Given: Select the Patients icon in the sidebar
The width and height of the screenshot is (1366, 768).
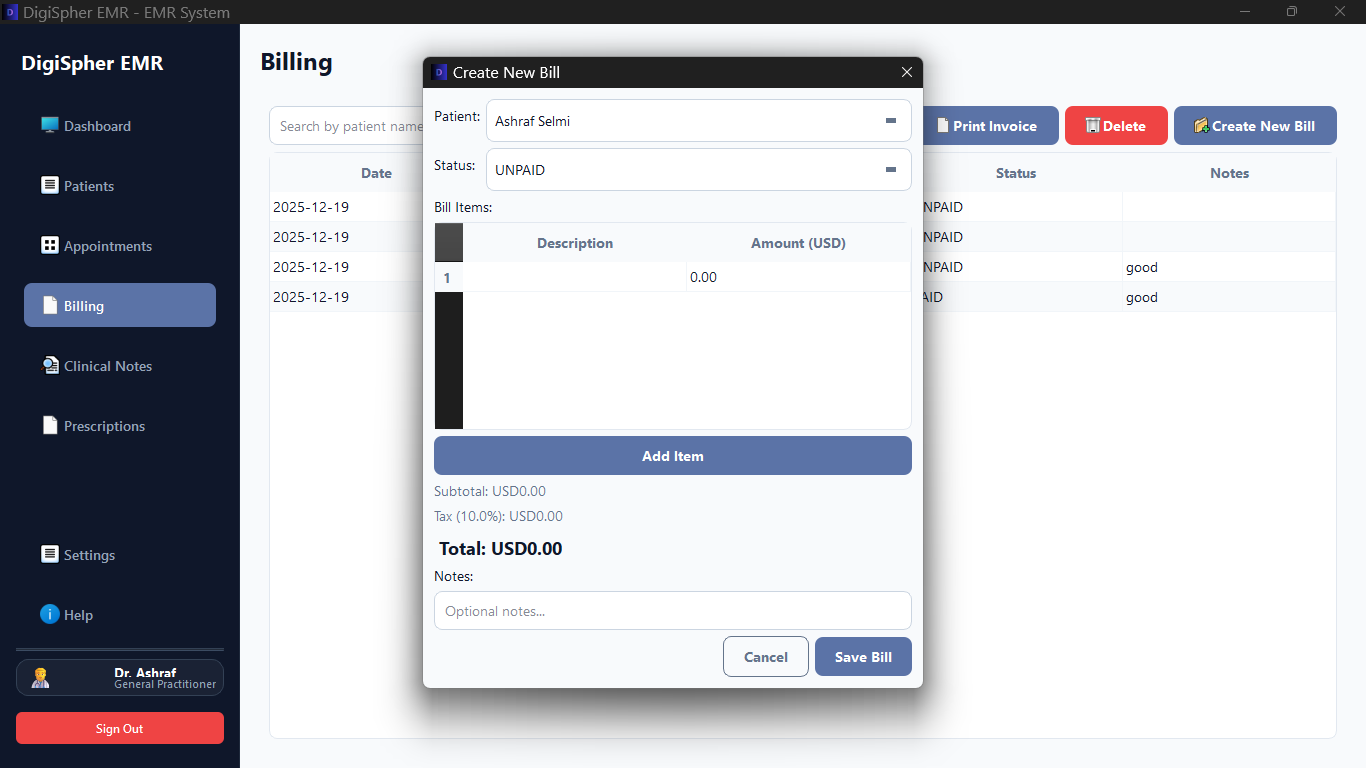Looking at the screenshot, I should tap(49, 185).
